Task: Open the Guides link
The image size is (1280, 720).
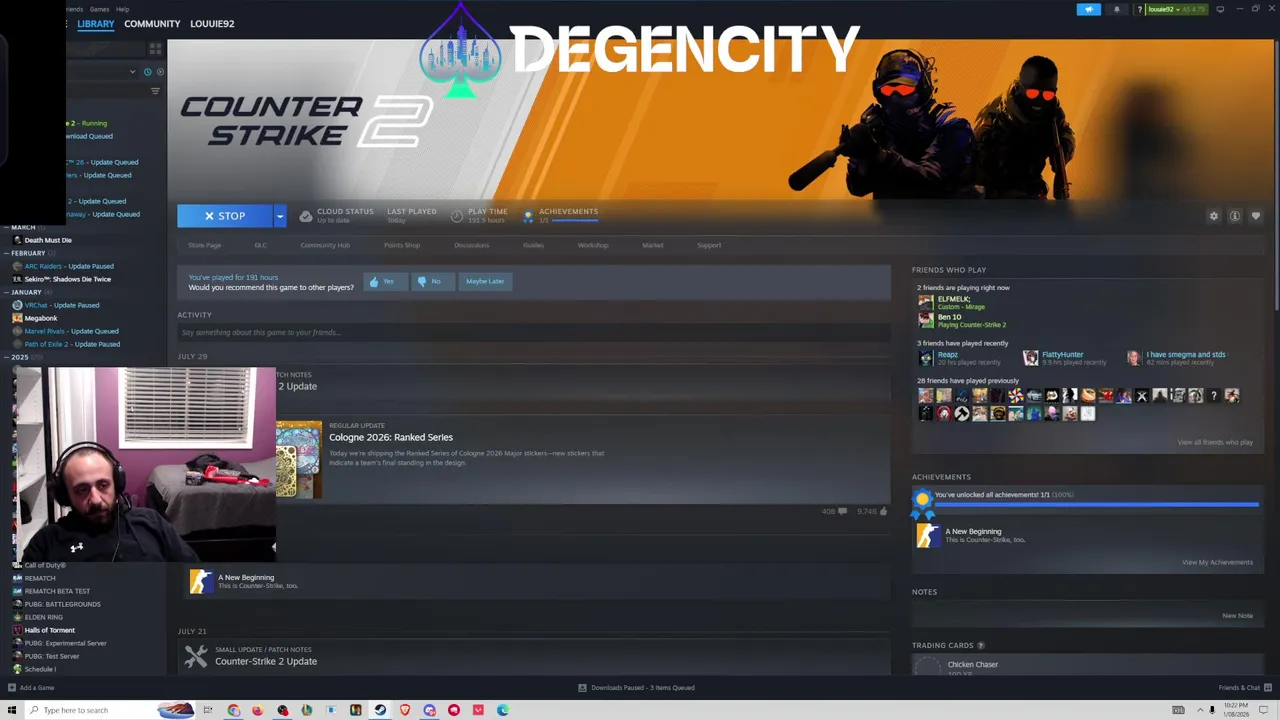Action: 533,245
